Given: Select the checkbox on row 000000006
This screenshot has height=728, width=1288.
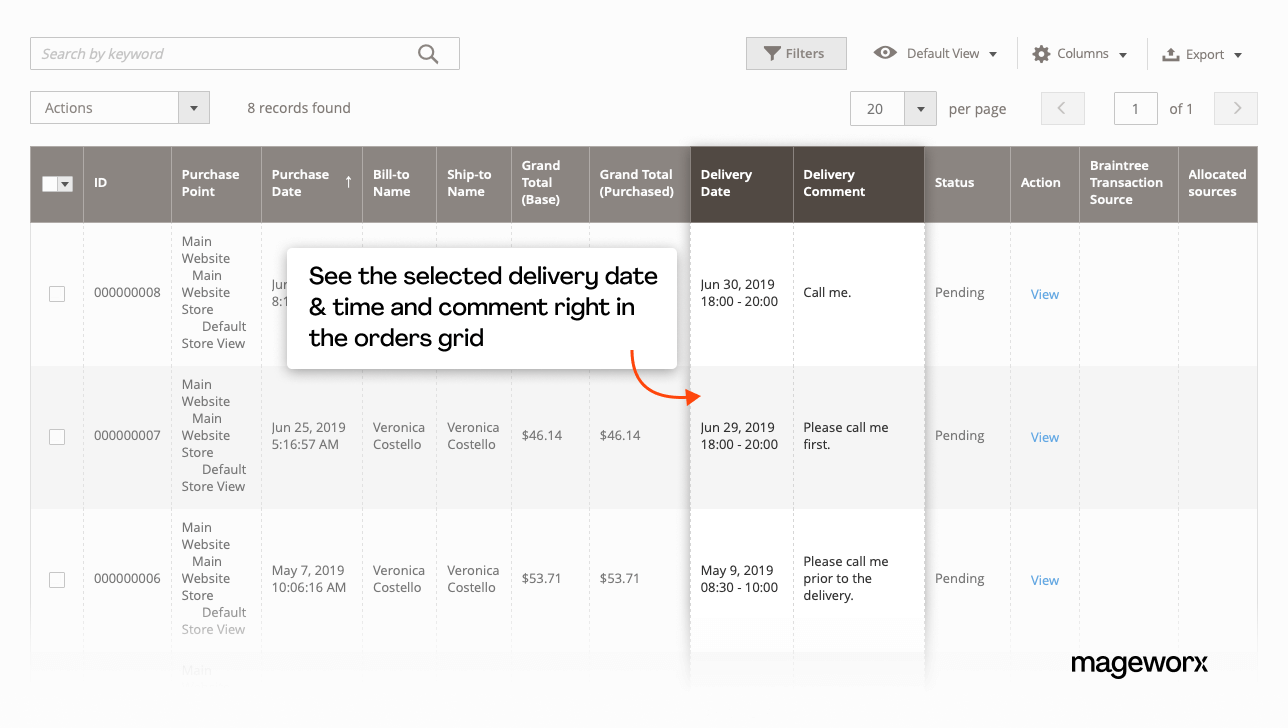Looking at the screenshot, I should (57, 580).
